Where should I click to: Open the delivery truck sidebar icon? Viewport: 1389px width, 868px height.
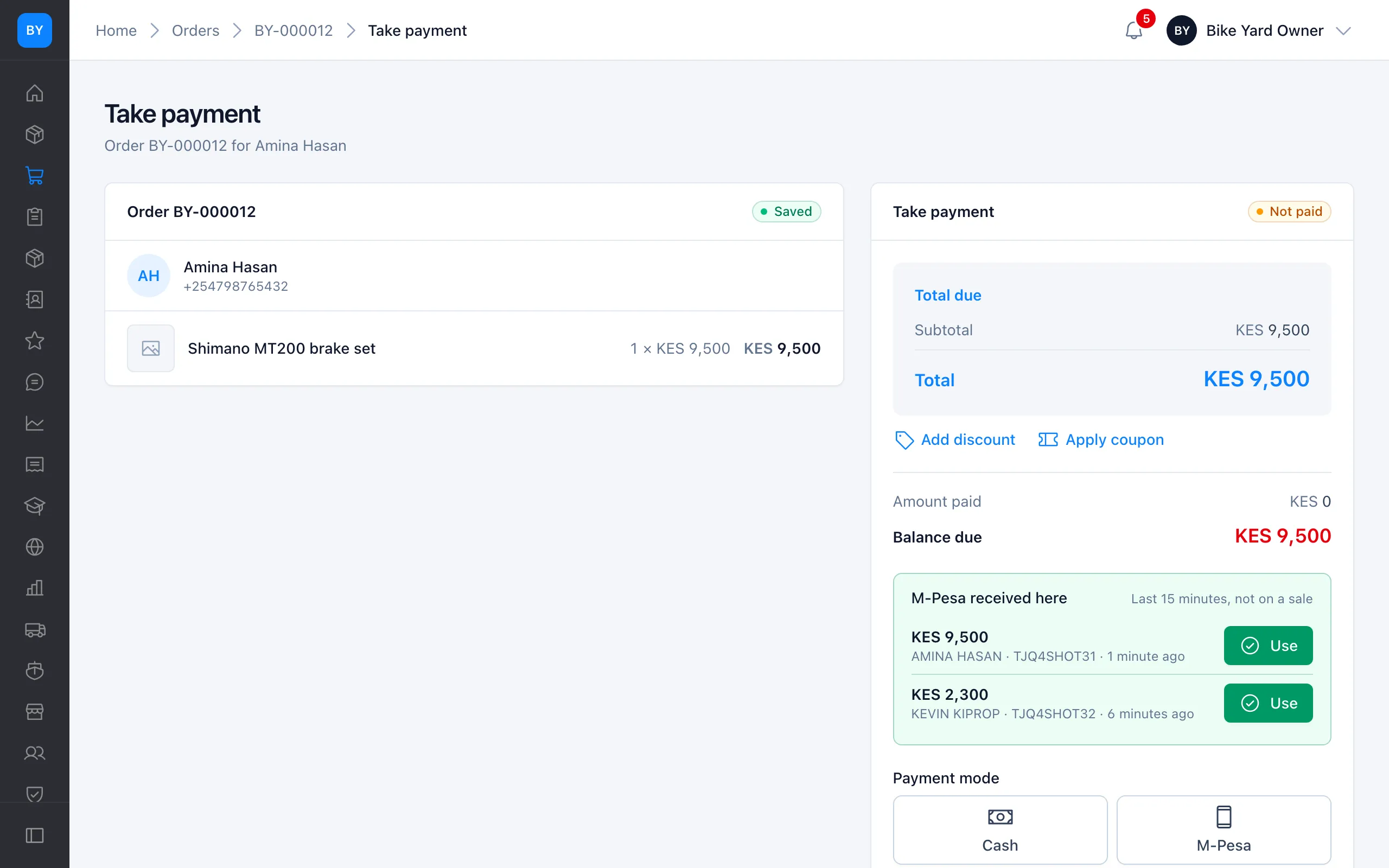click(x=34, y=630)
